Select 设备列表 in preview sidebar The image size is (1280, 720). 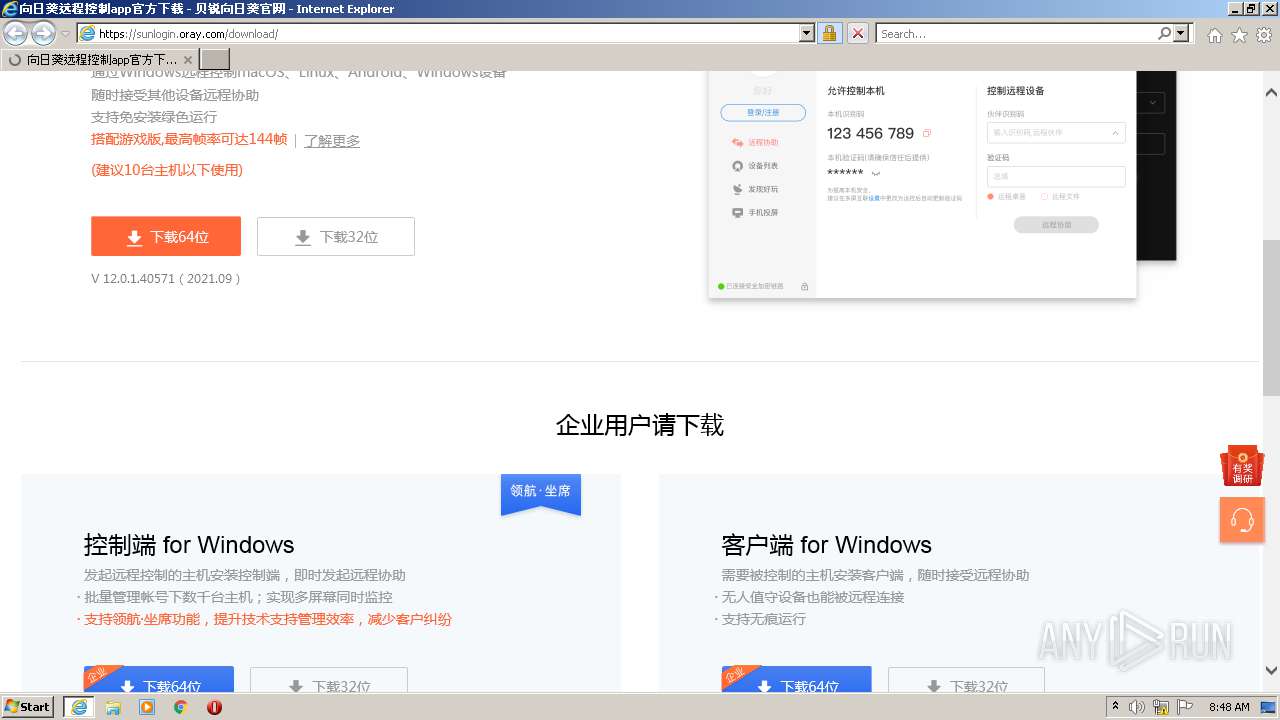tap(756, 166)
